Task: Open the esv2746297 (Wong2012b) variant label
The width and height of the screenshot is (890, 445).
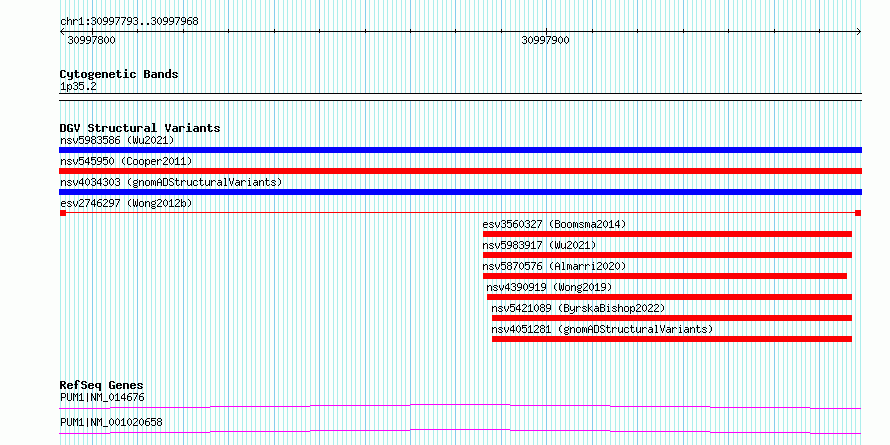Action: pos(128,203)
